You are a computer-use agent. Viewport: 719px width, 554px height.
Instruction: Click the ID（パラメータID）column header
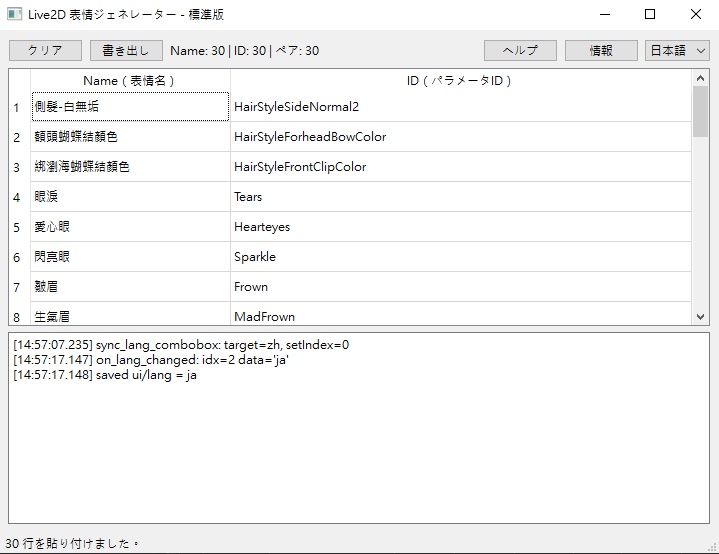pyautogui.click(x=460, y=81)
